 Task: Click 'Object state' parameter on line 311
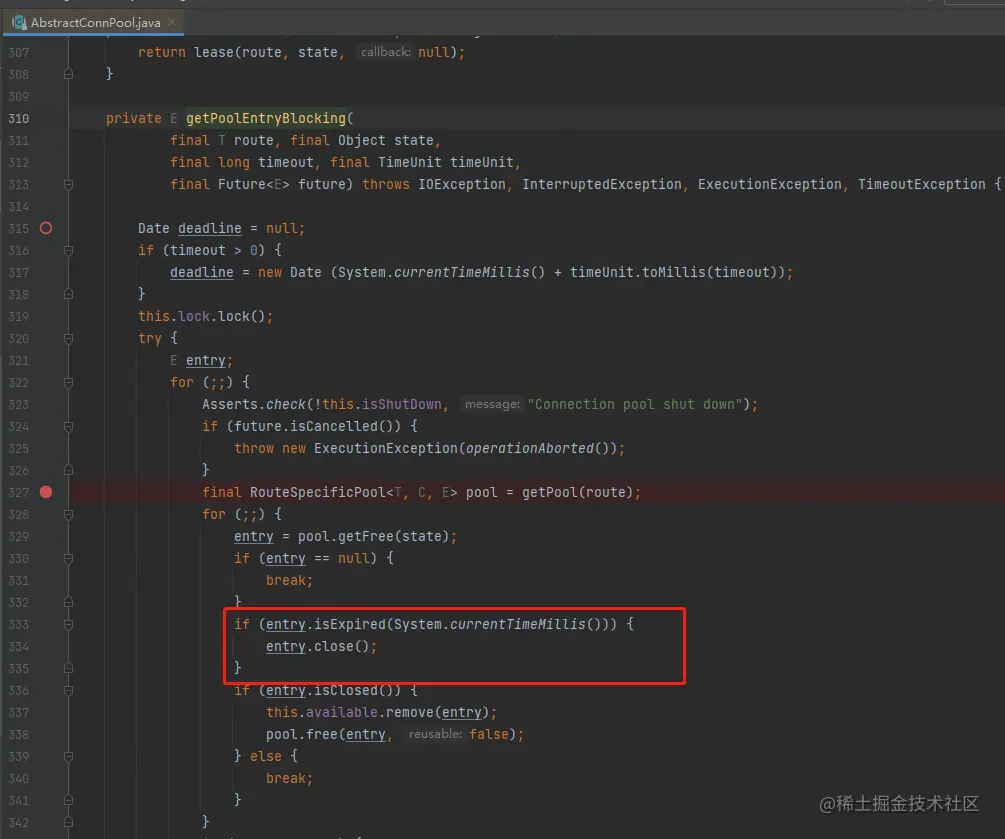(x=385, y=140)
